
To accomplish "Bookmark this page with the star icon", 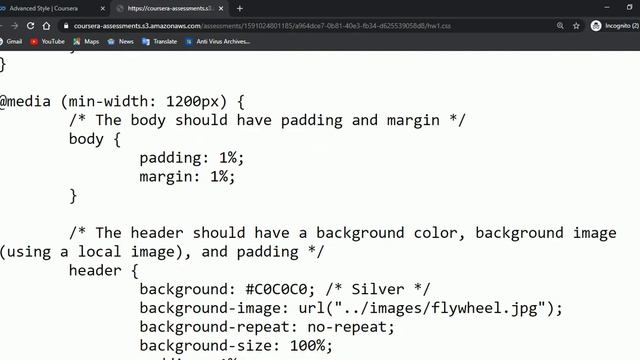I will [x=576, y=26].
